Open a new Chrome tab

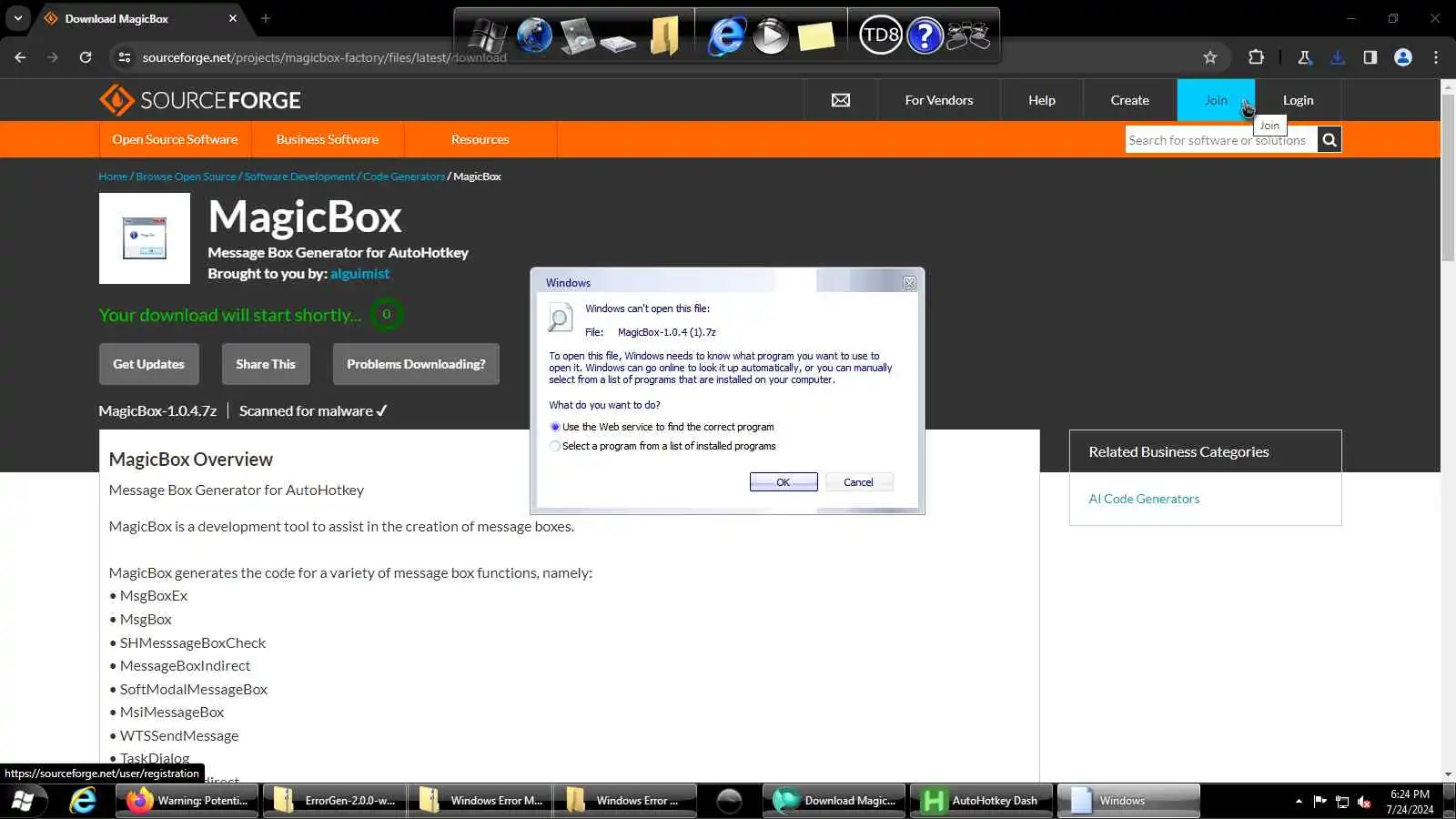pyautogui.click(x=266, y=18)
